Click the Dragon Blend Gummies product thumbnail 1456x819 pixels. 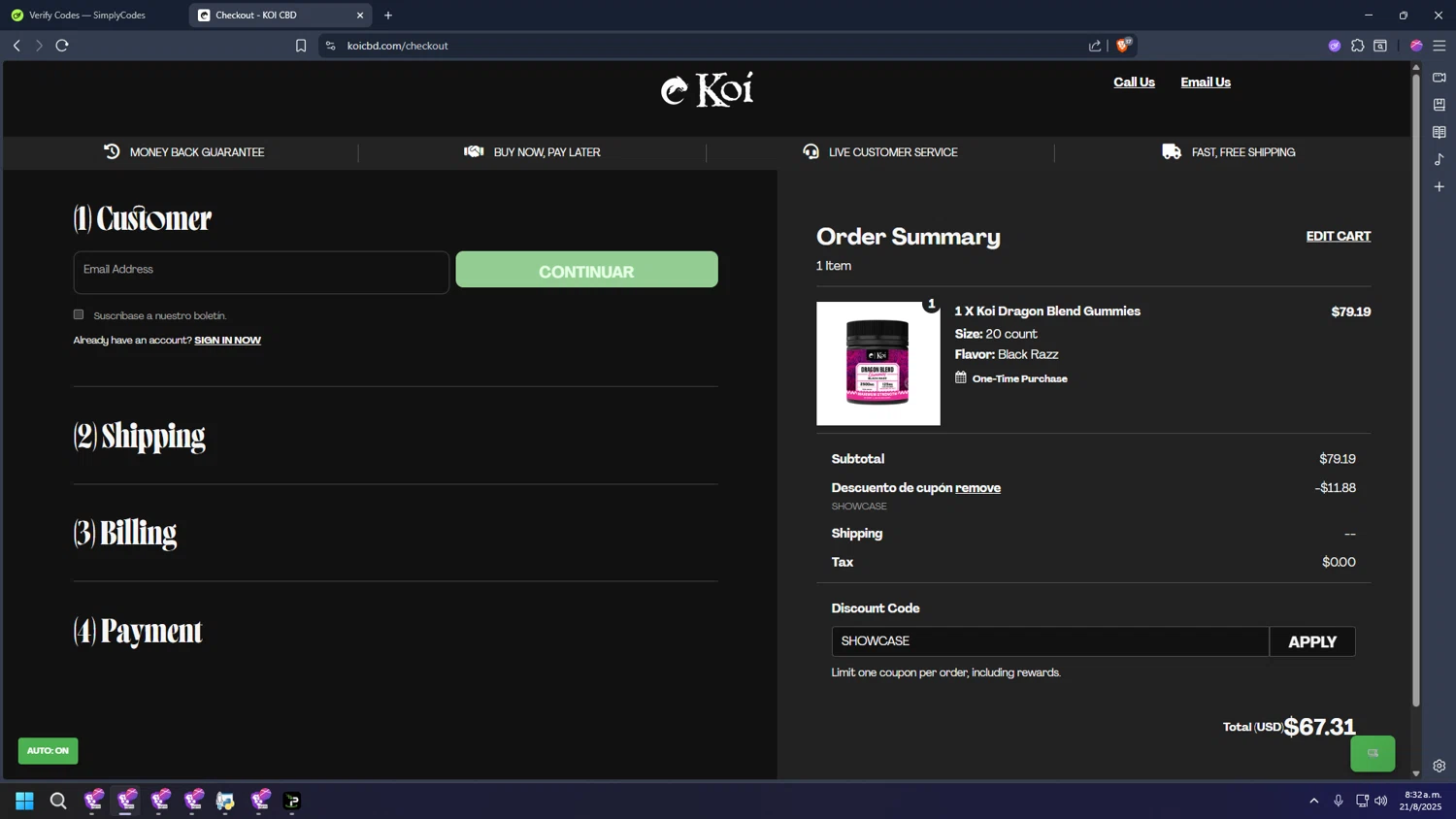pyautogui.click(x=878, y=363)
